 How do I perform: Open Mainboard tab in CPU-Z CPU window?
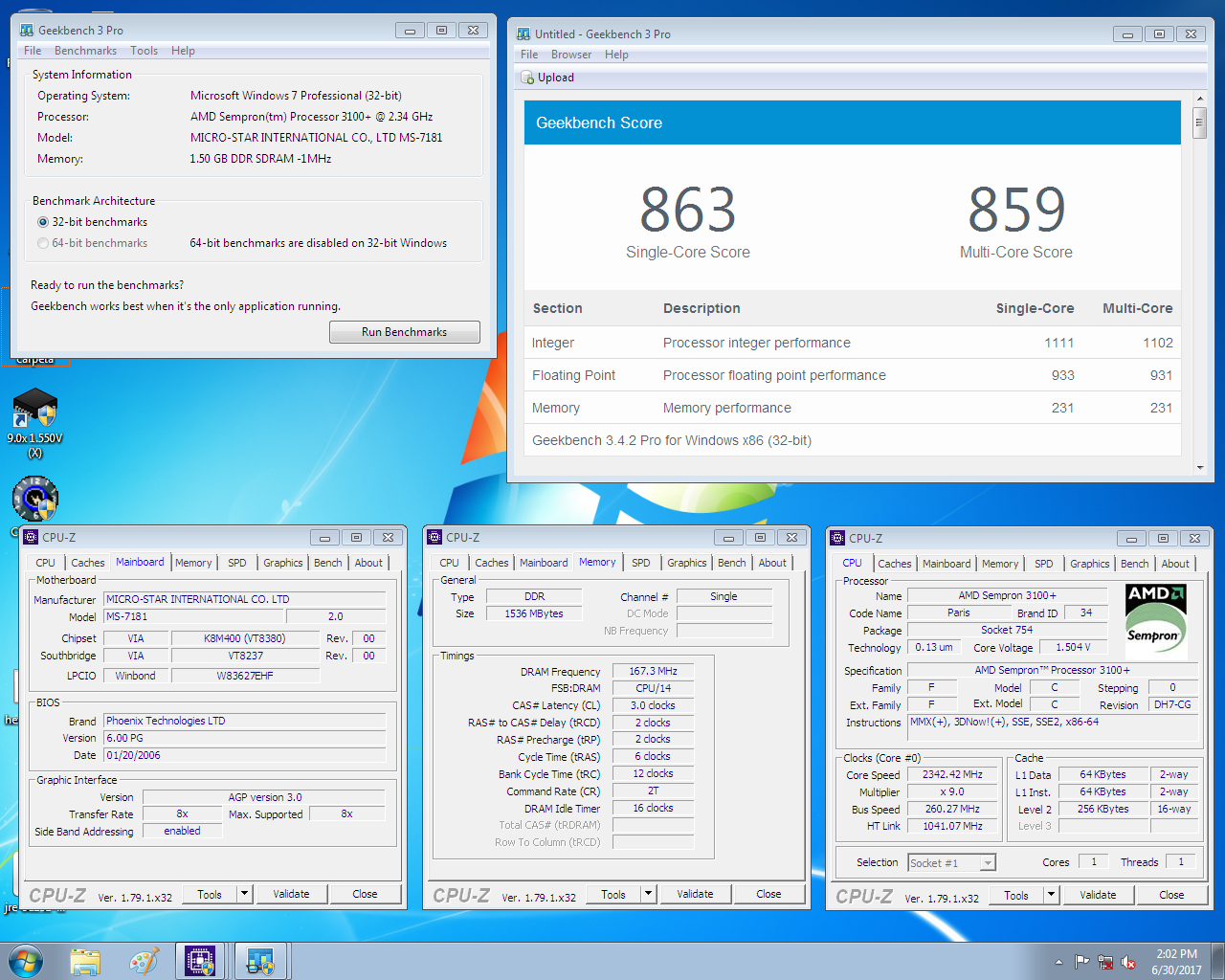coord(947,564)
